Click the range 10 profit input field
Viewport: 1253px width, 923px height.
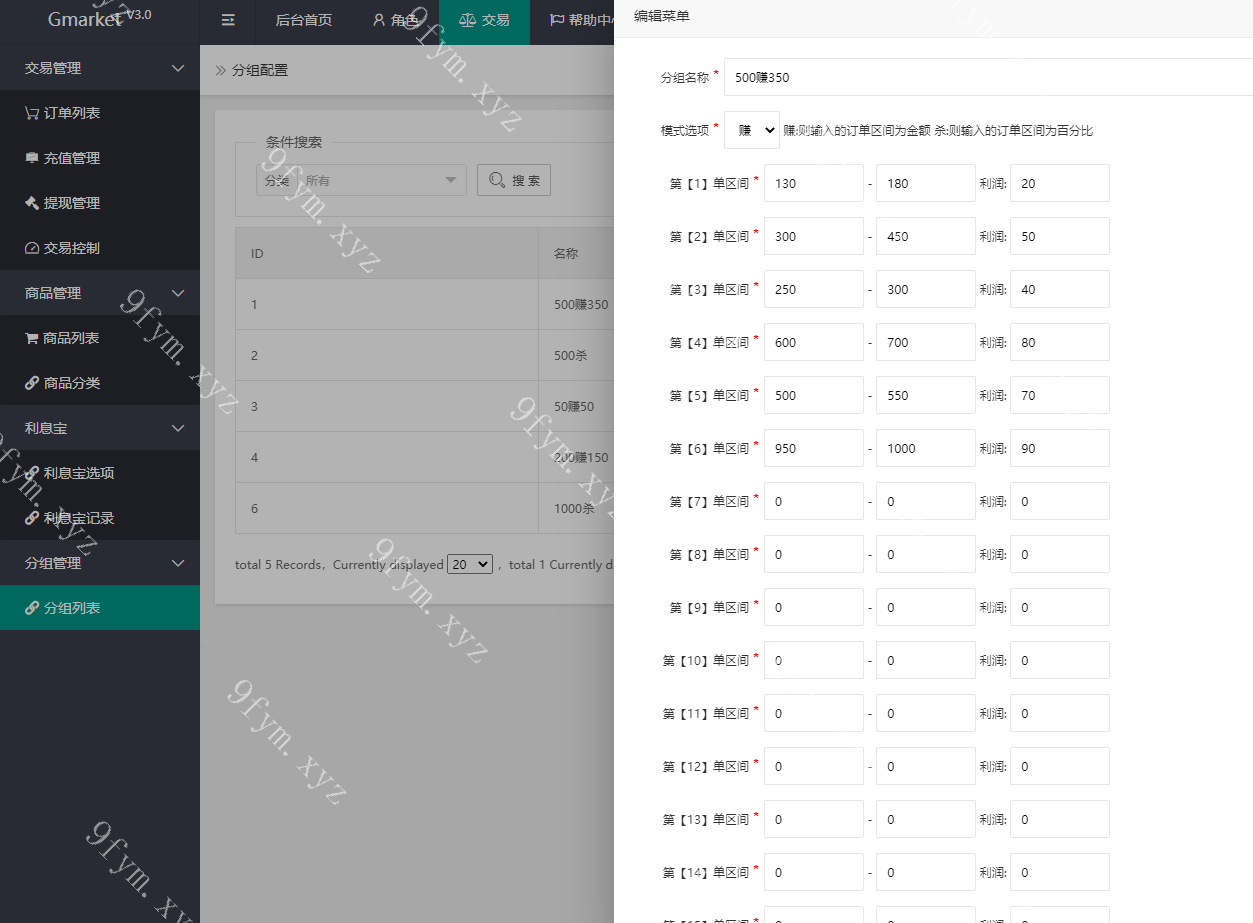point(1060,660)
